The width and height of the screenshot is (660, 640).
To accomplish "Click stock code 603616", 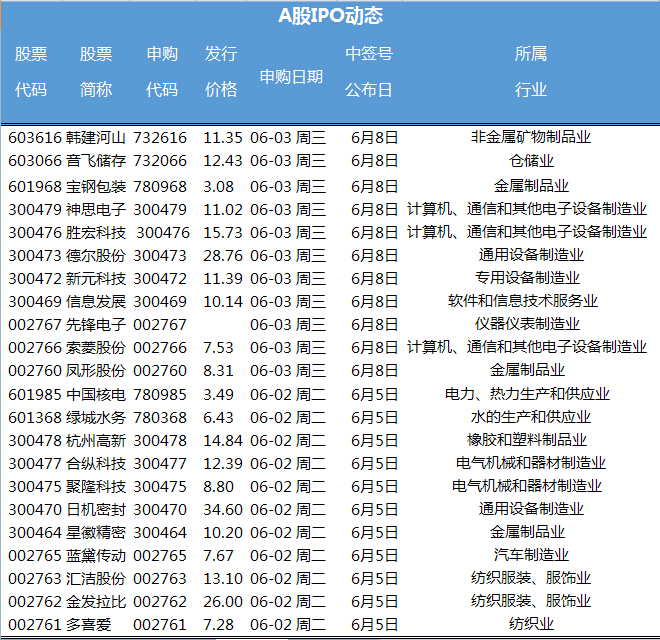I will [35, 138].
